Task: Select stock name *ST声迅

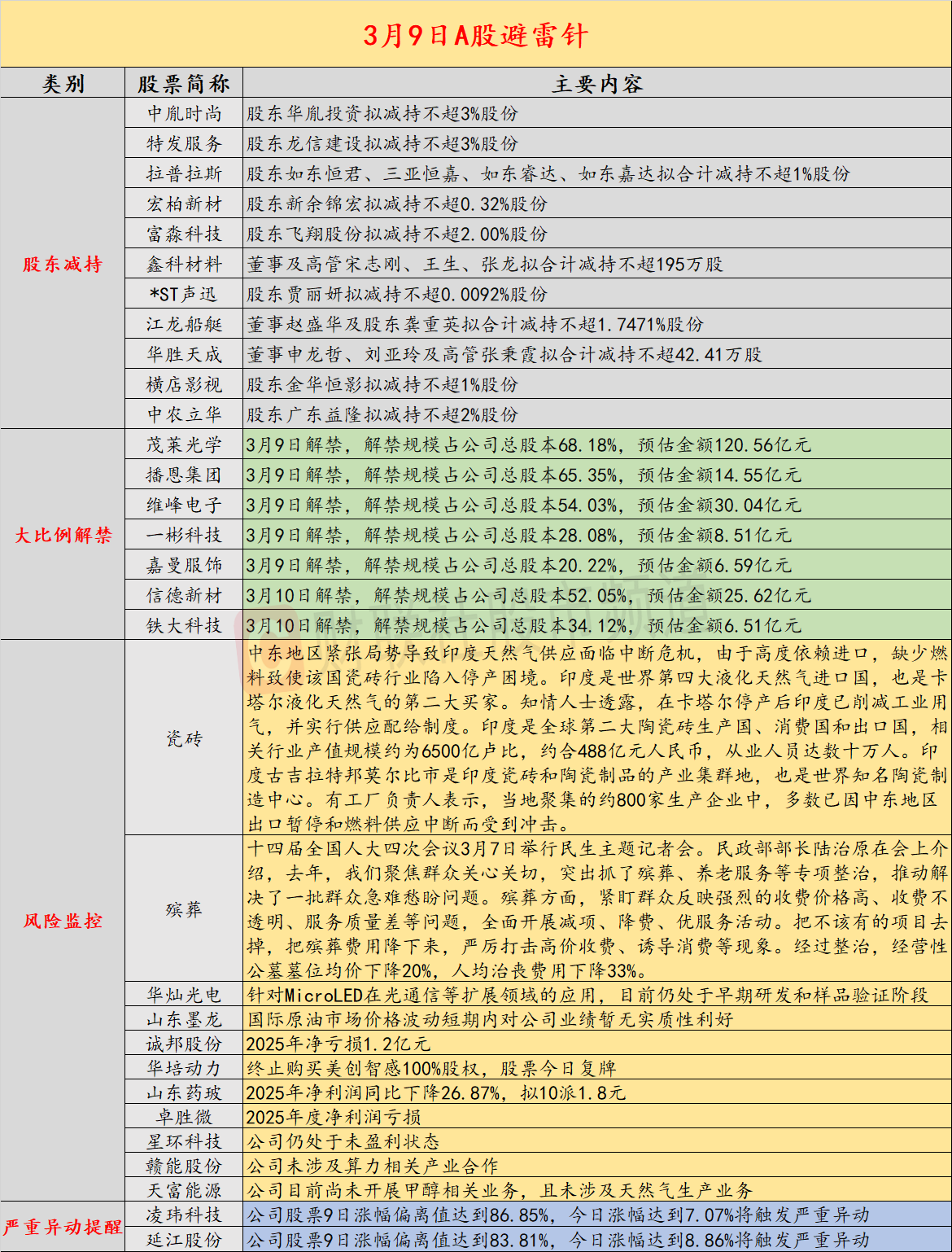Action: click(184, 295)
